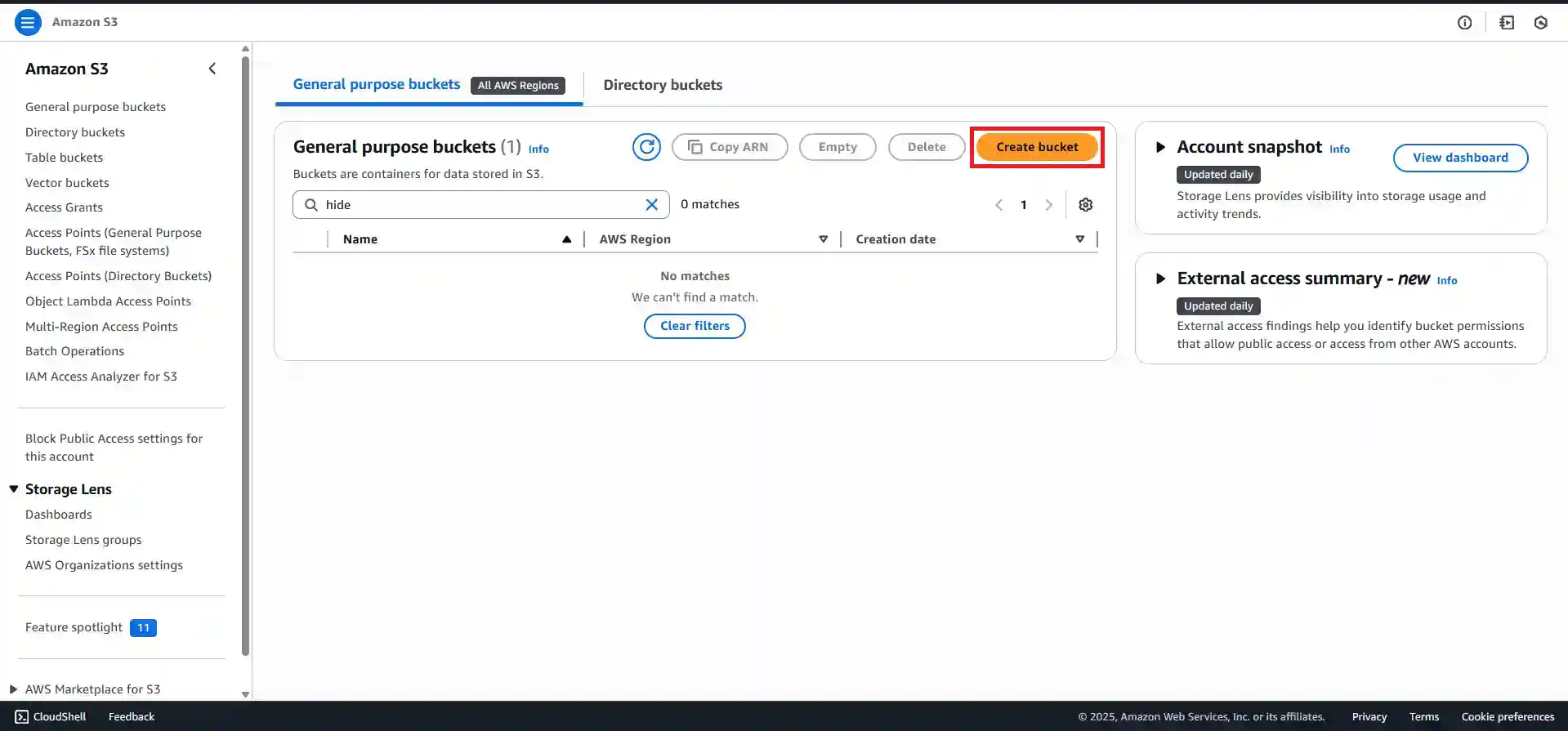Viewport: 1568px width, 731px height.
Task: Open table preferences gear icon
Action: point(1085,205)
